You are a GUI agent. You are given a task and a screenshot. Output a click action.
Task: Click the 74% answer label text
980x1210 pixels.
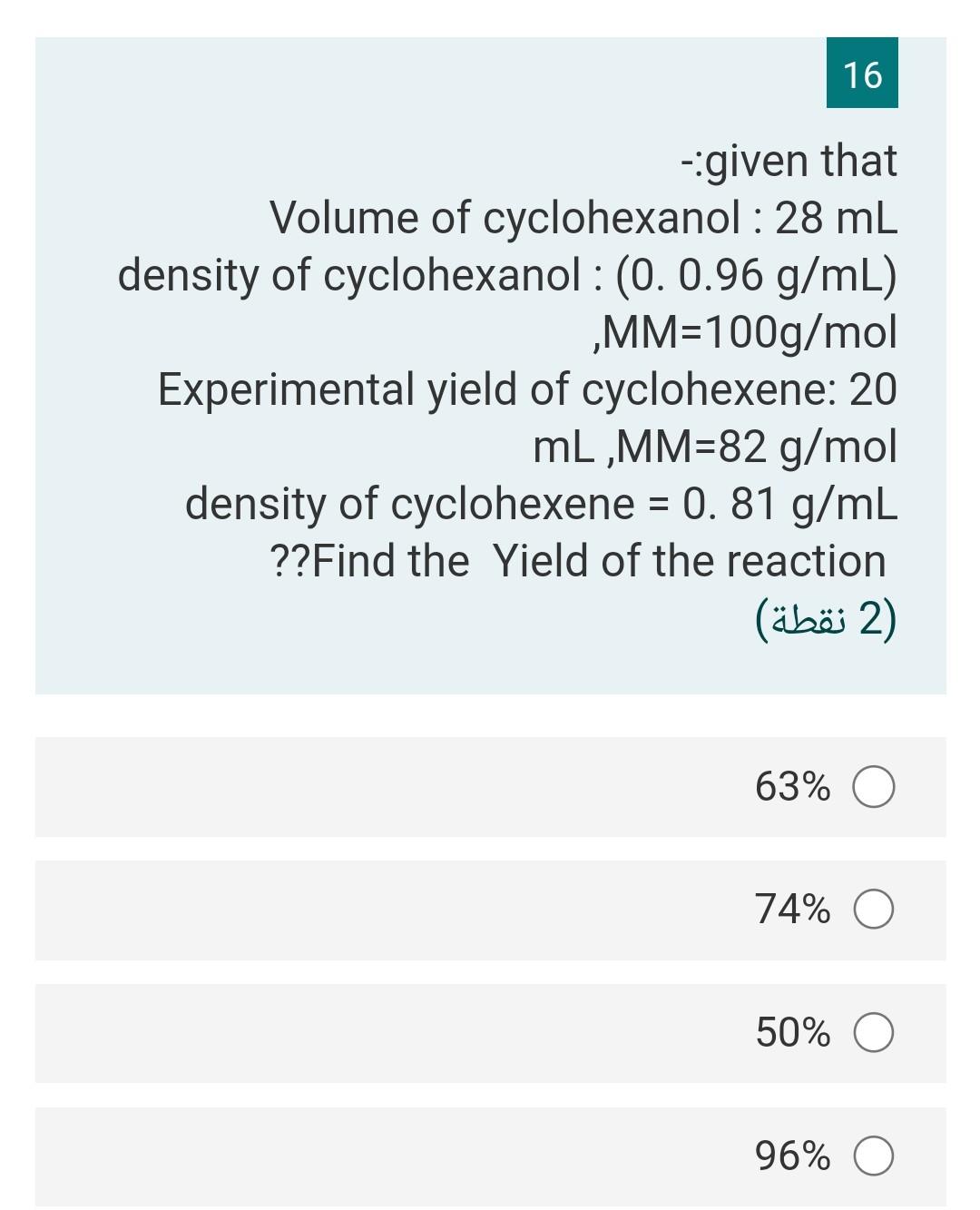pyautogui.click(x=792, y=909)
